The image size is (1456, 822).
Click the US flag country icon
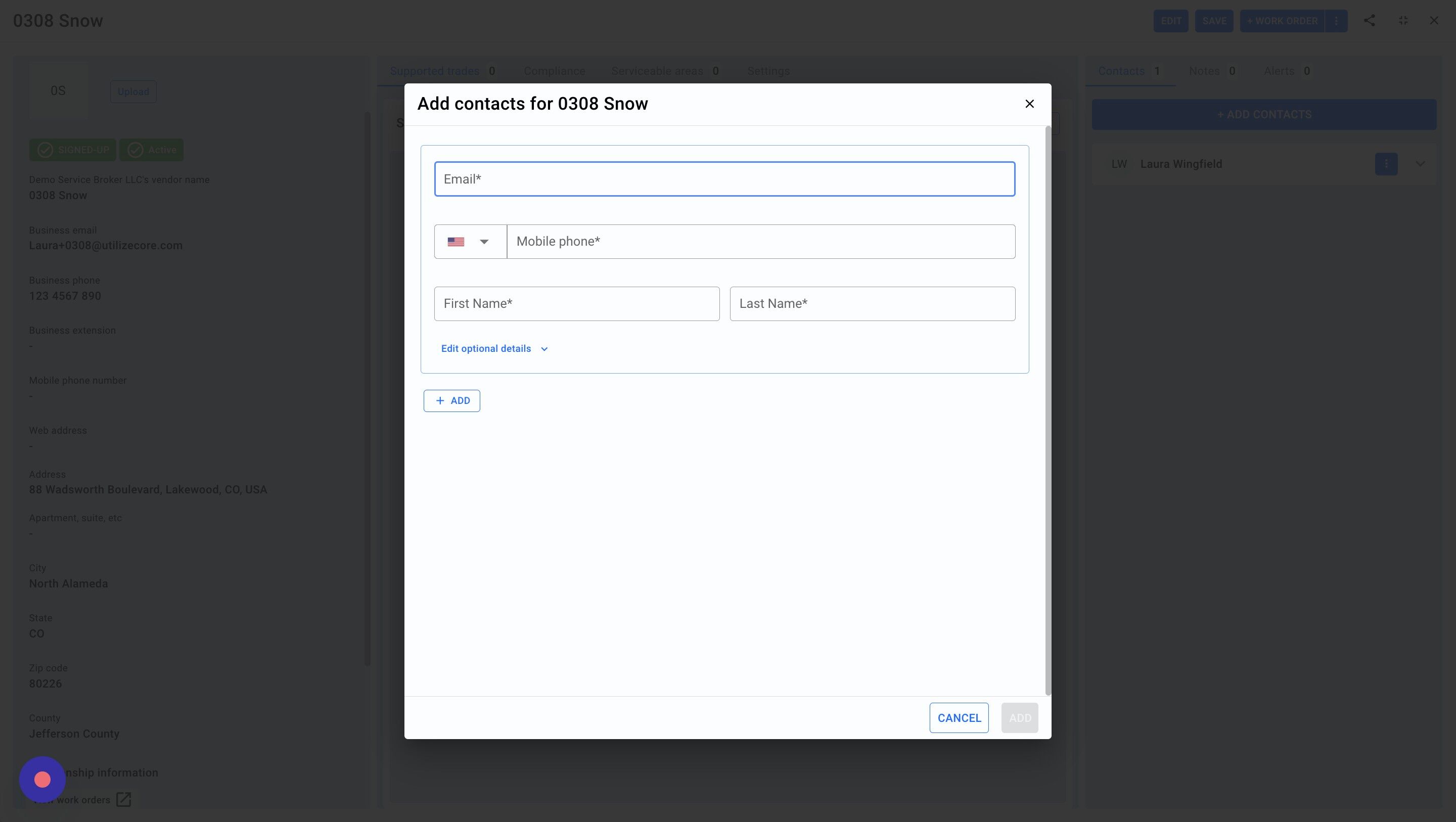(456, 242)
